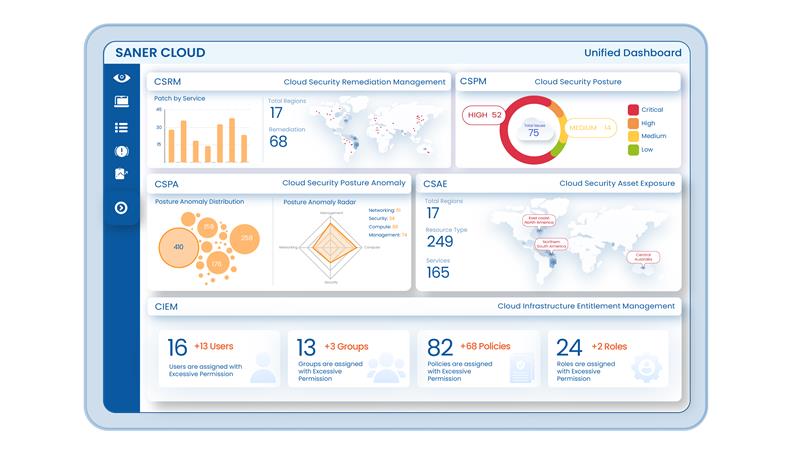Click the group people icon in Groups card
This screenshot has width=800, height=450.
coord(386,367)
